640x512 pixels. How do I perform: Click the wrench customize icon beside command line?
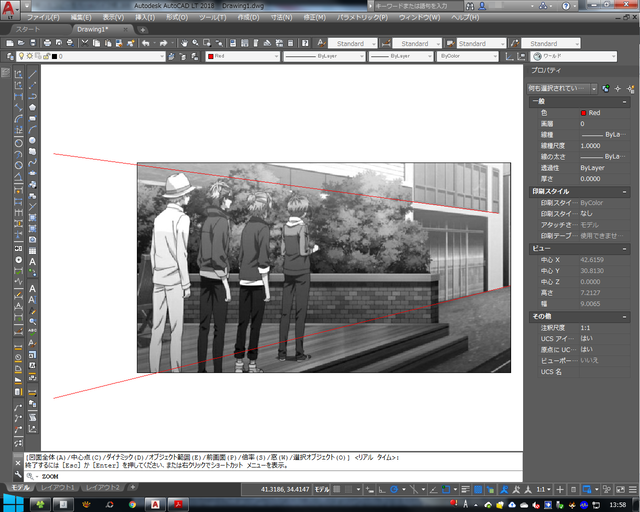point(18,474)
